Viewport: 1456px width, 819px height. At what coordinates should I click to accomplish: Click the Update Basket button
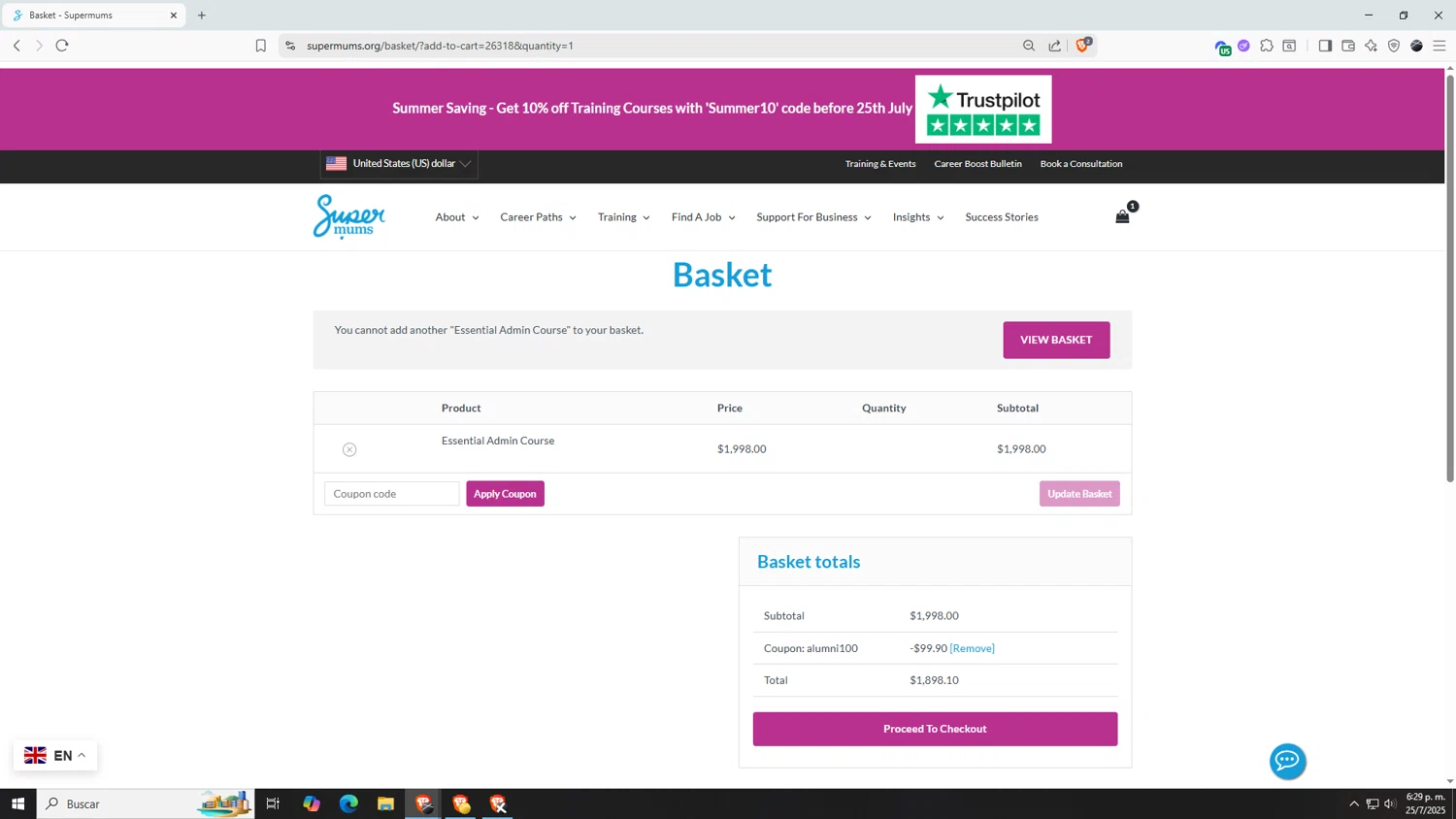click(x=1079, y=494)
